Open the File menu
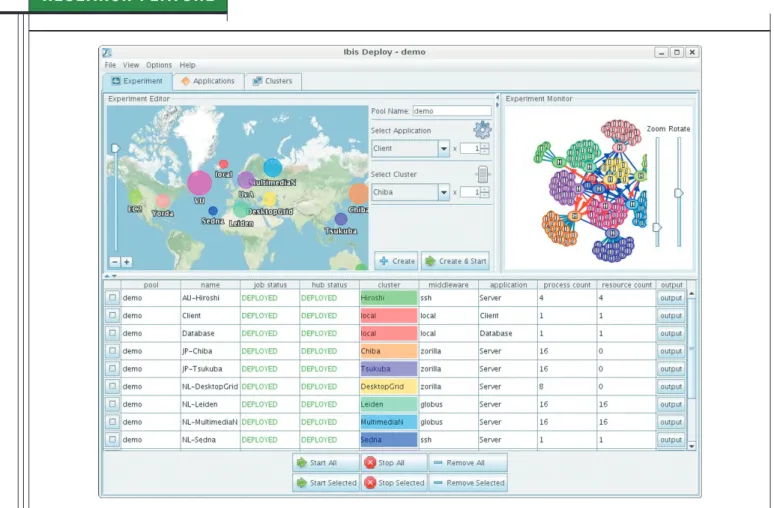 pyautogui.click(x=110, y=65)
